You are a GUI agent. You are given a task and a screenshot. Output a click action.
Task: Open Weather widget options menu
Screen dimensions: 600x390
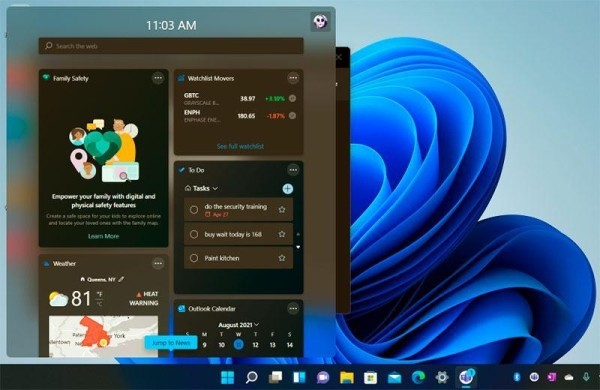coord(158,263)
